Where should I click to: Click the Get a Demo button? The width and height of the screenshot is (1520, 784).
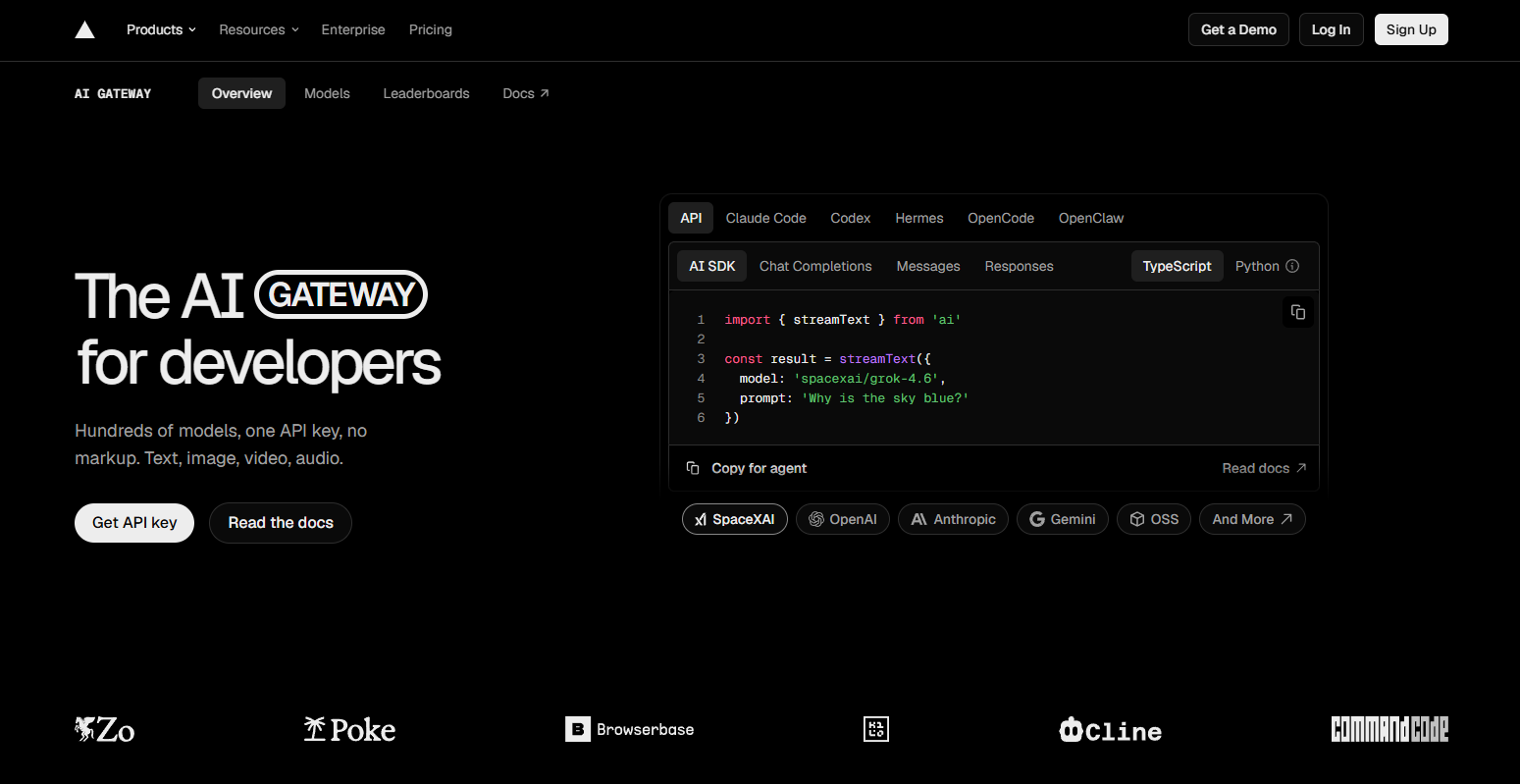(x=1238, y=29)
